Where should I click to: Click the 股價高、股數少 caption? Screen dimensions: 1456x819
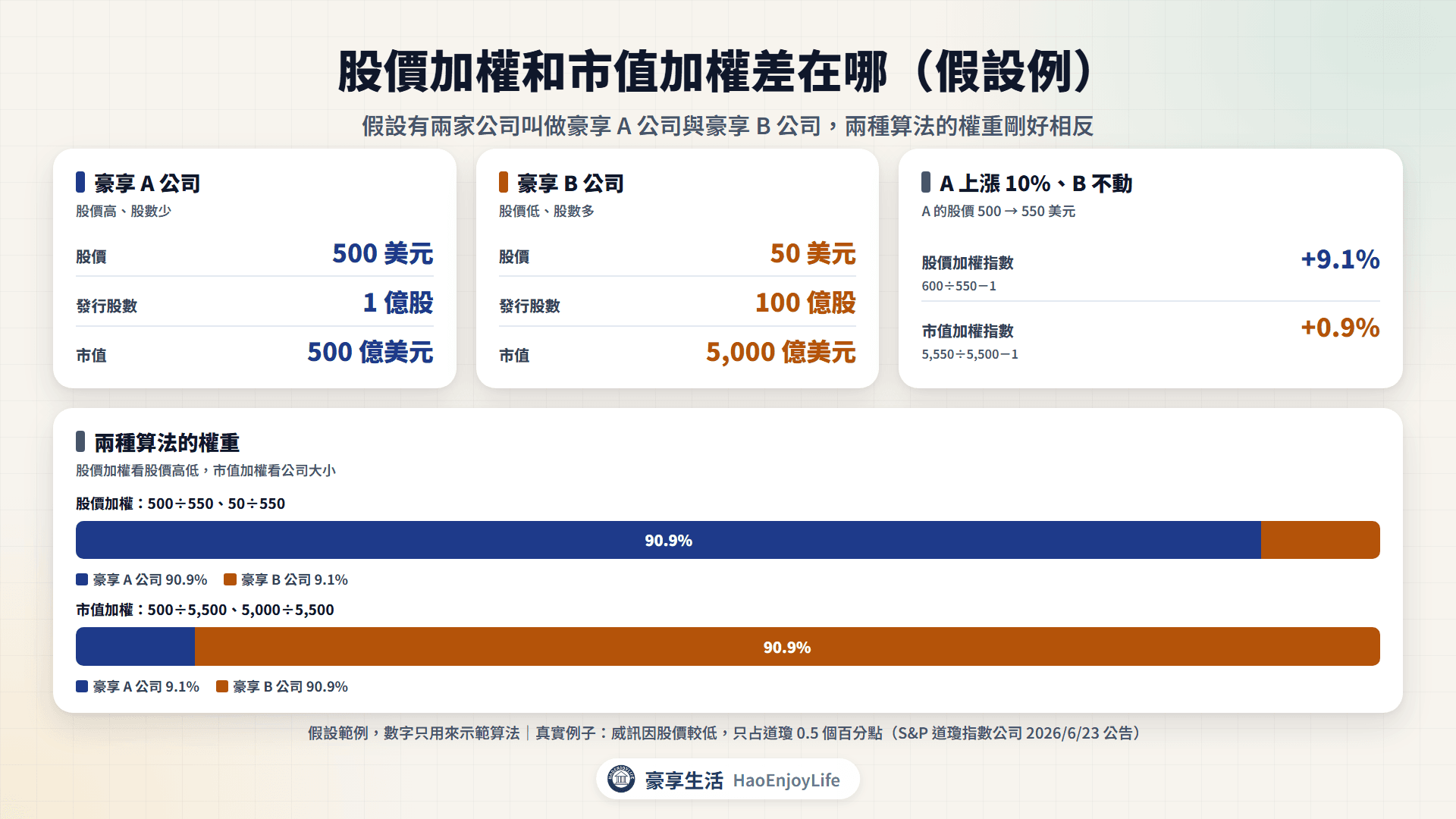coord(124,211)
